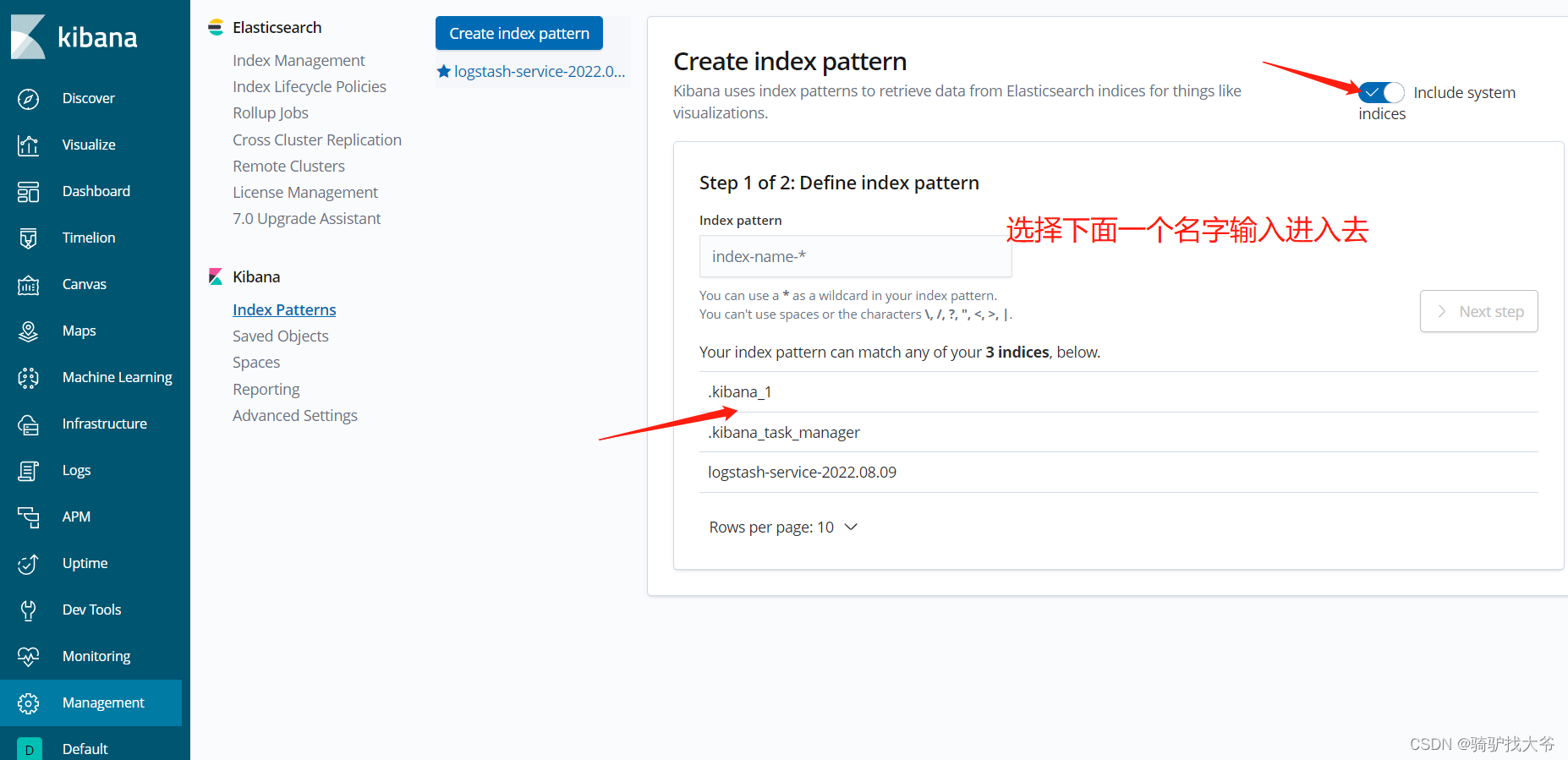Click the Create index pattern button
Viewport: 1568px width, 760px height.
(518, 33)
